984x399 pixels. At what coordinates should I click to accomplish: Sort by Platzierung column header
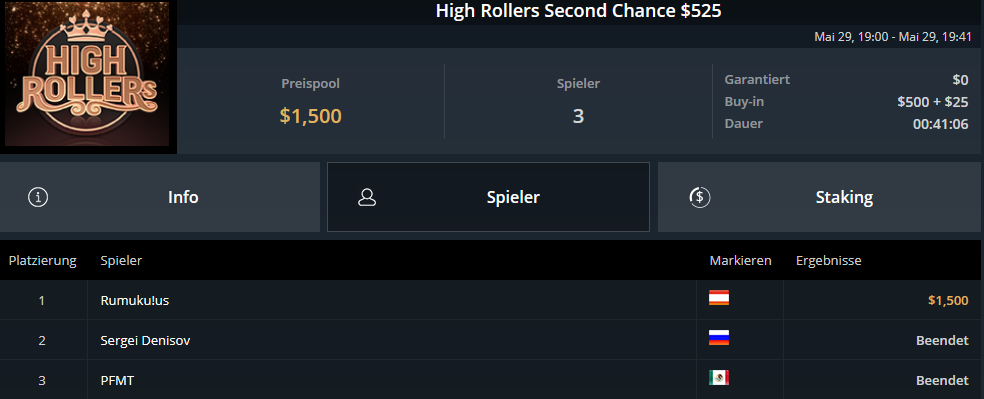click(x=43, y=260)
